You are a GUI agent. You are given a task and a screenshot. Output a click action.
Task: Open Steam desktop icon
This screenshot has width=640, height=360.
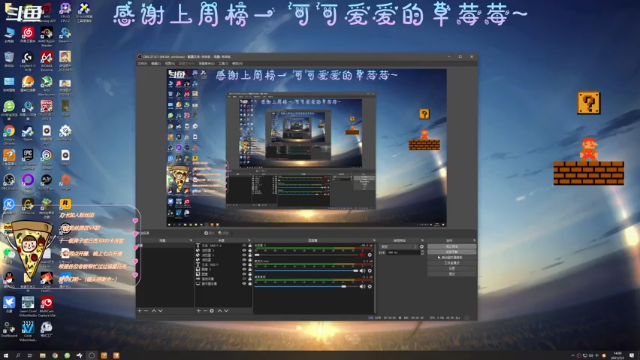(x=28, y=133)
